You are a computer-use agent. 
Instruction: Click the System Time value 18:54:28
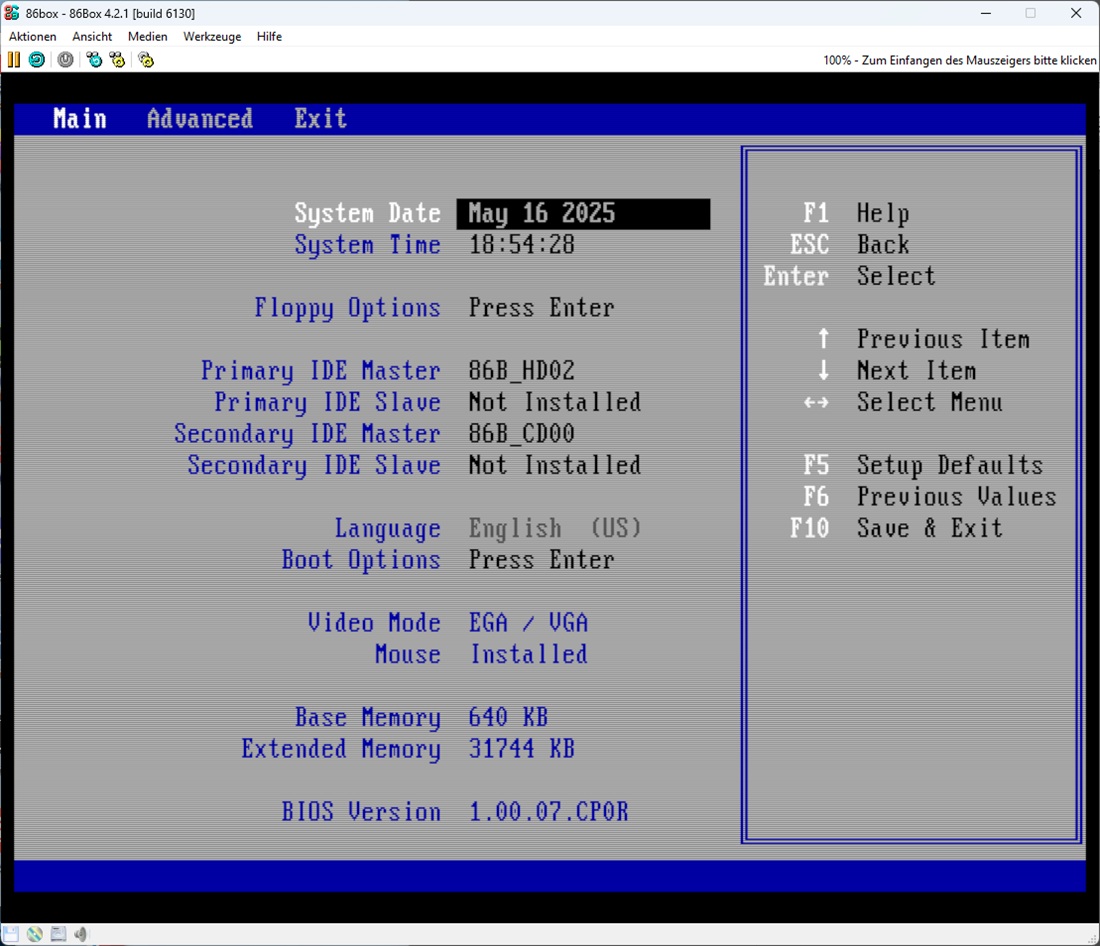click(x=521, y=245)
